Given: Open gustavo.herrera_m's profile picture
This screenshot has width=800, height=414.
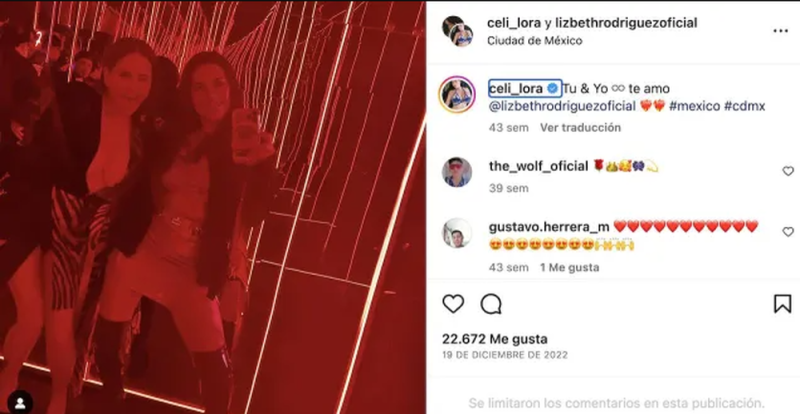Looking at the screenshot, I should click(x=457, y=233).
